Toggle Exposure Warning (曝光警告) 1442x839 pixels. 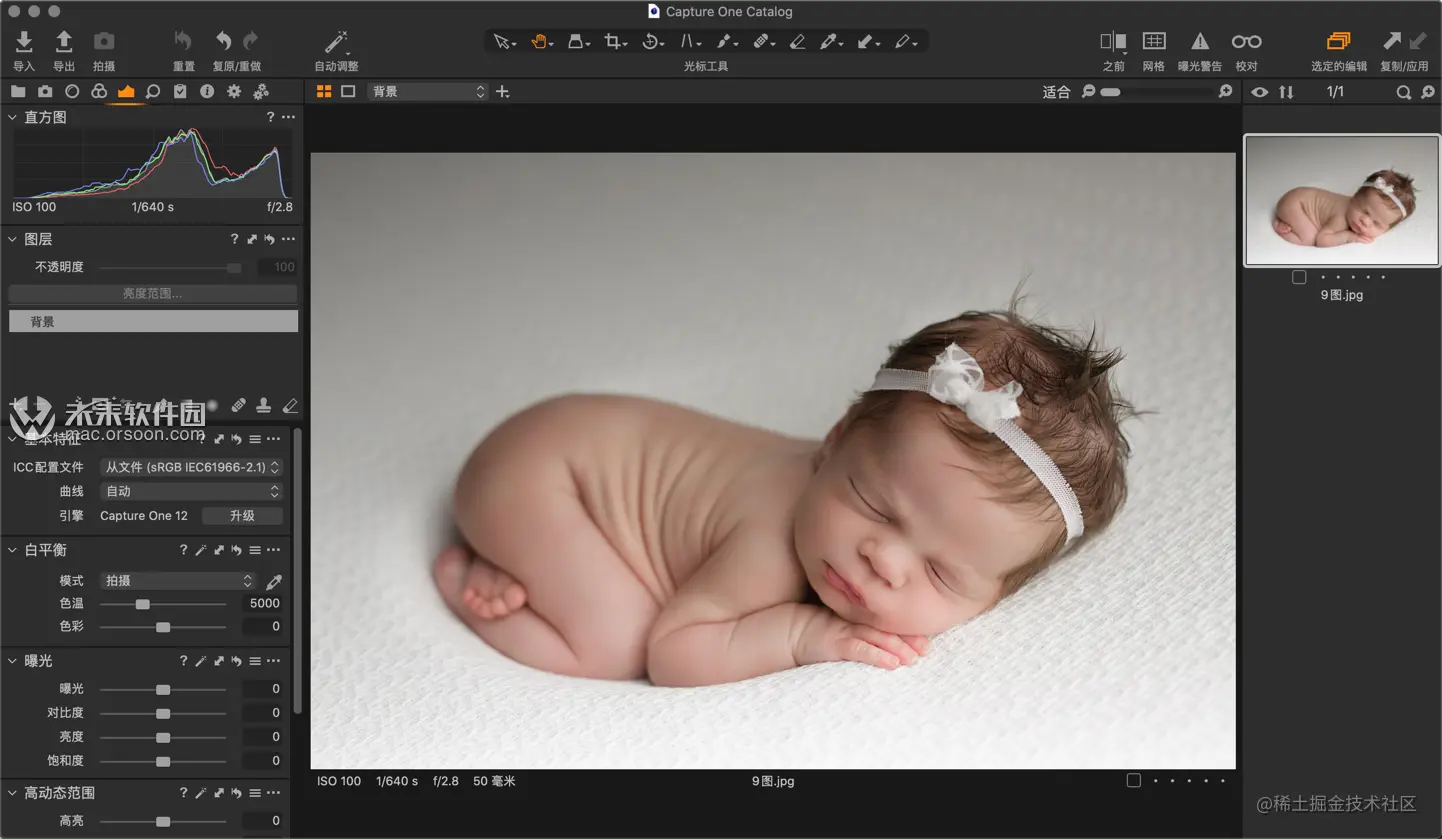click(x=1200, y=41)
